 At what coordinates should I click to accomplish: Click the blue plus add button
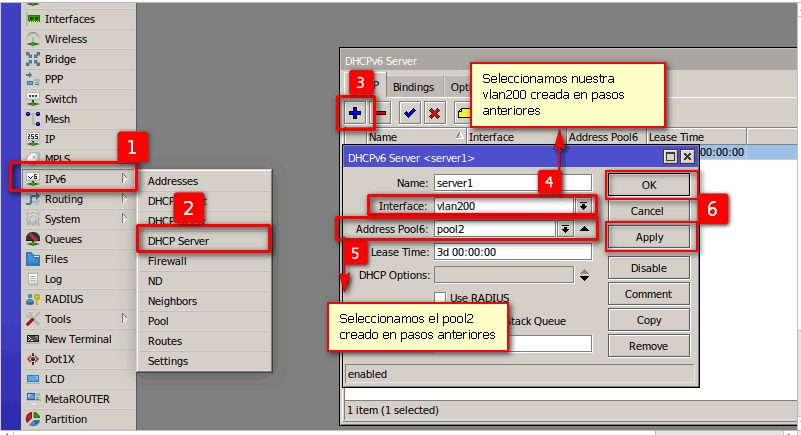(355, 113)
